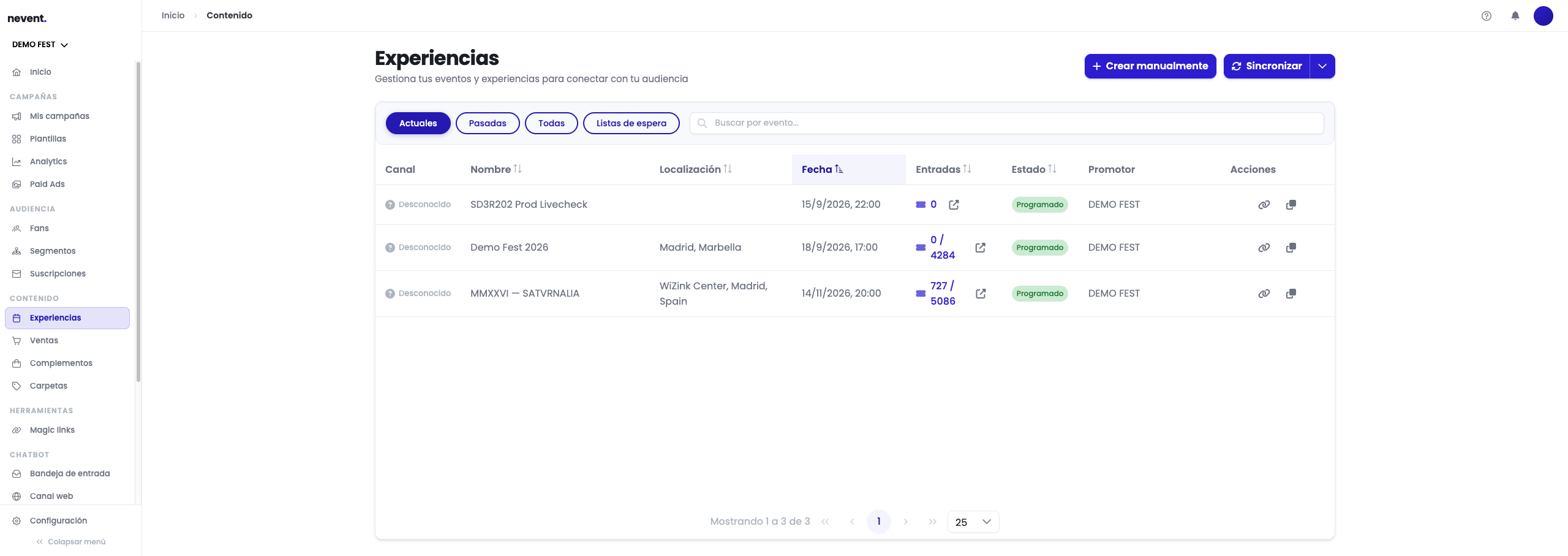Open Inicio in sidebar
Image resolution: width=1568 pixels, height=556 pixels.
point(67,72)
